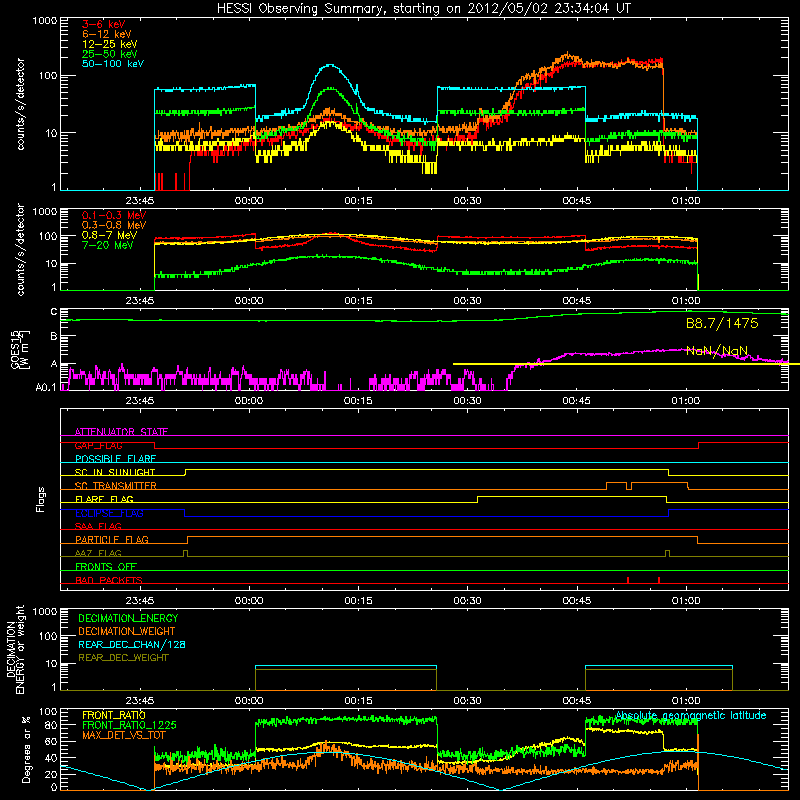Screen dimensions: 800x800
Task: Click the DECIMATION_ENERGY legend label
Action: click(x=128, y=618)
